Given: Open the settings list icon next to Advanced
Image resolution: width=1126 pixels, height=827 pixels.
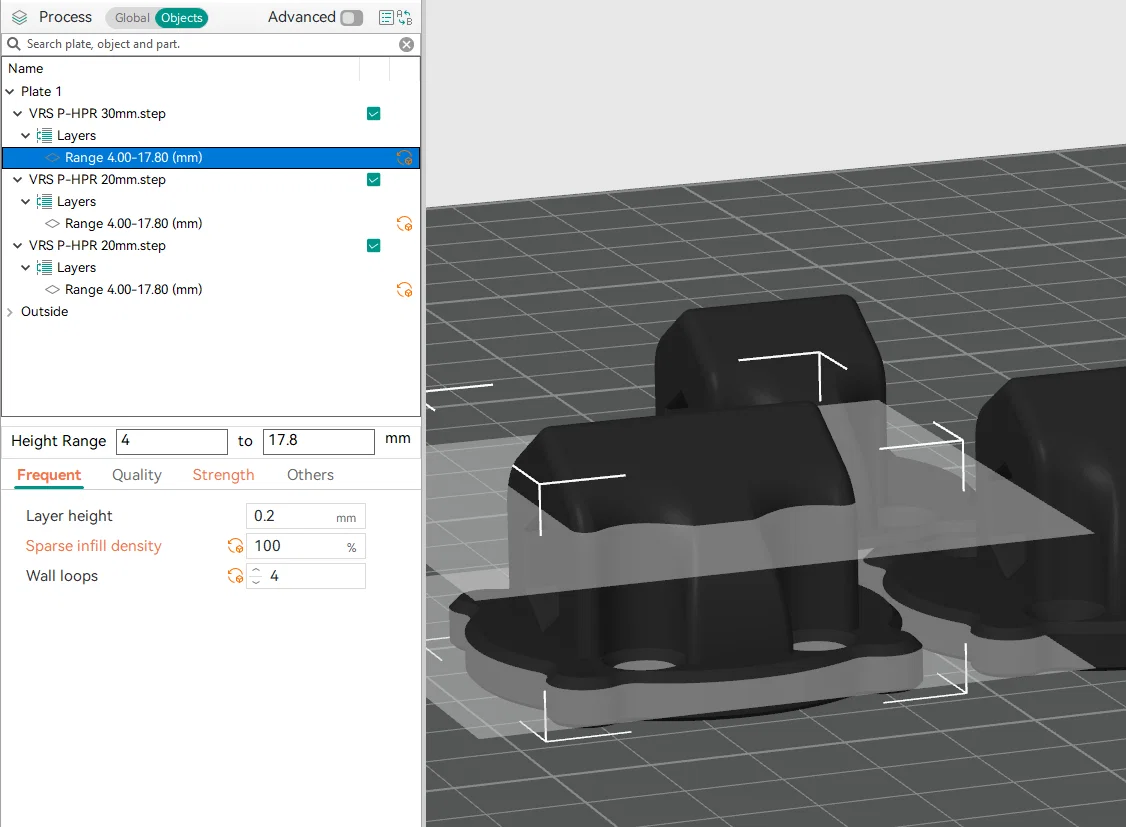Looking at the screenshot, I should pos(386,17).
